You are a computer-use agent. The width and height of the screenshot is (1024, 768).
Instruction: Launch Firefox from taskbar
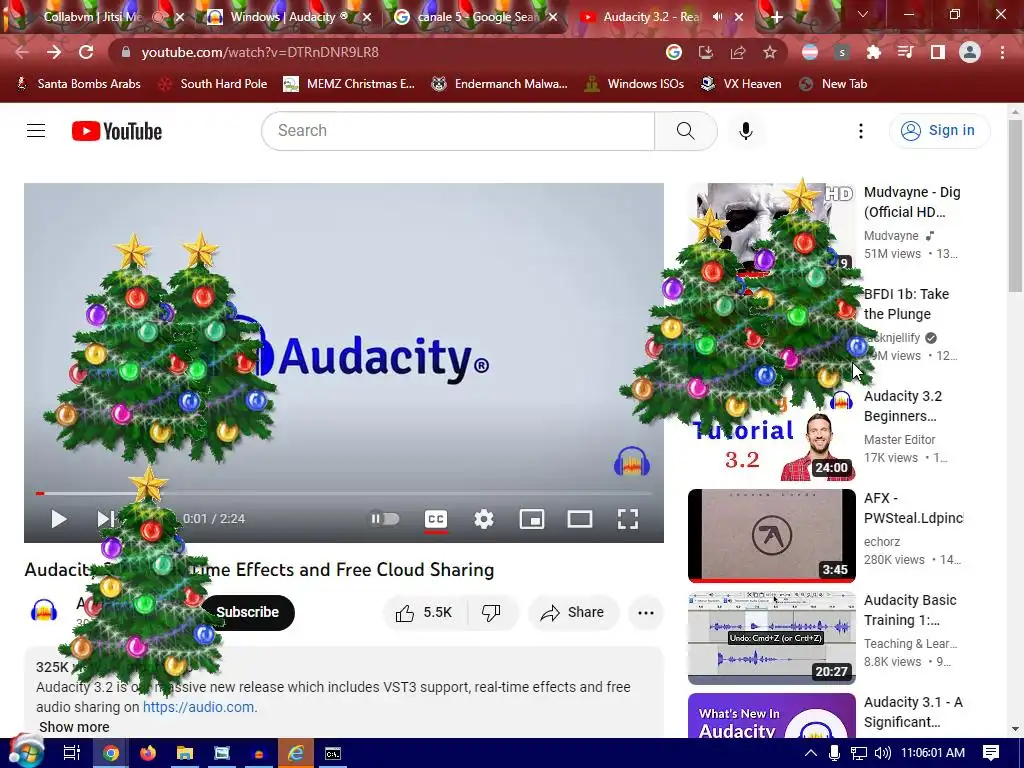(x=148, y=753)
